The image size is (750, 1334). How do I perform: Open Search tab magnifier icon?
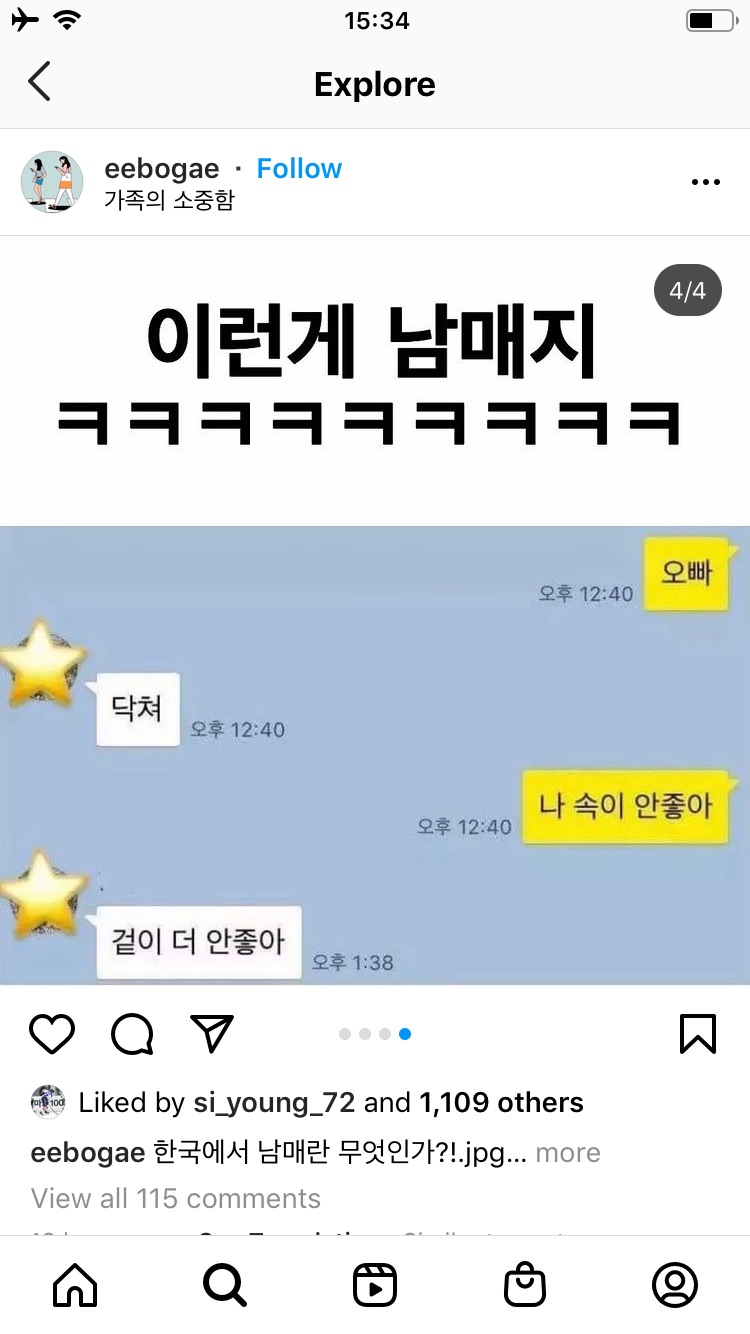(225, 1285)
